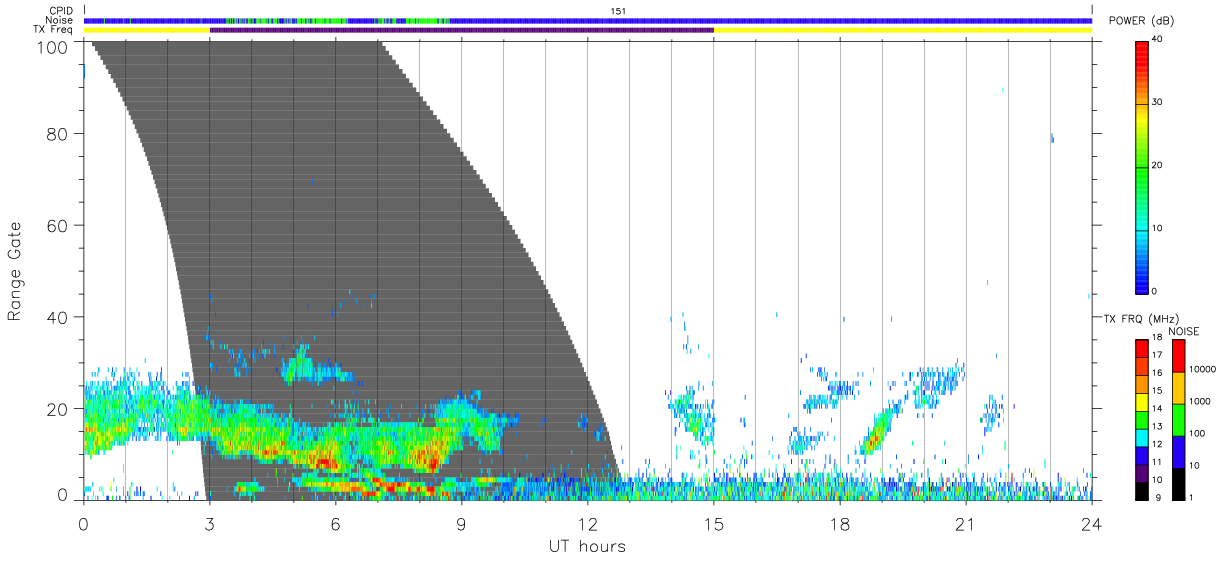Click the 'UT hours' x-axis title
1228x567 pixels.
point(586,547)
